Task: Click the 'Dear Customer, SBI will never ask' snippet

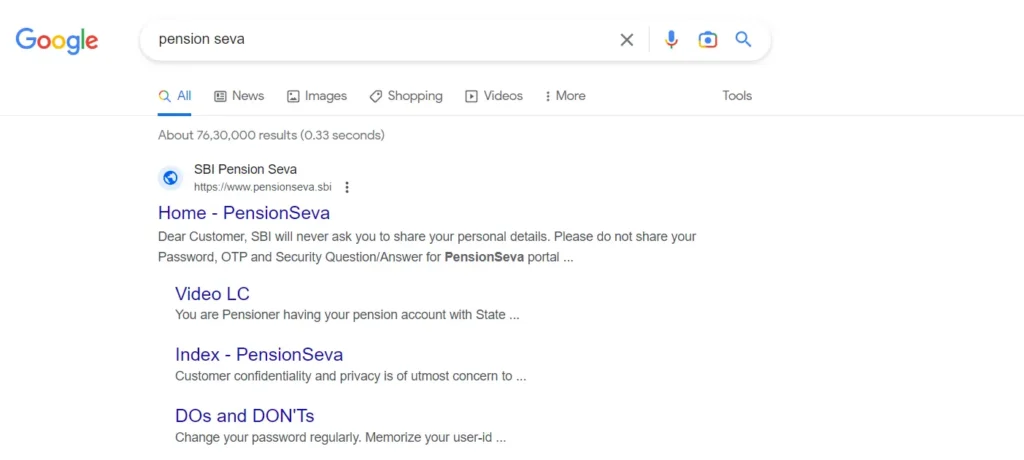Action: click(x=427, y=246)
